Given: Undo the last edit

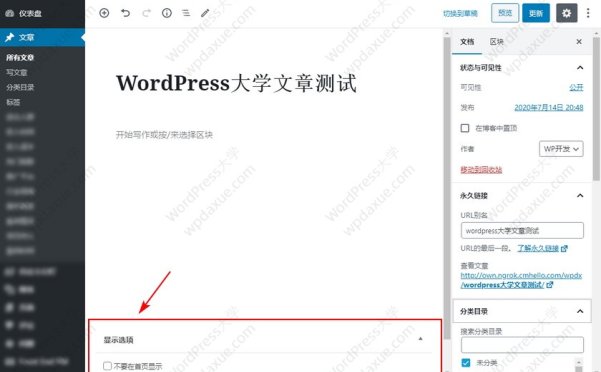Looking at the screenshot, I should pos(125,13).
